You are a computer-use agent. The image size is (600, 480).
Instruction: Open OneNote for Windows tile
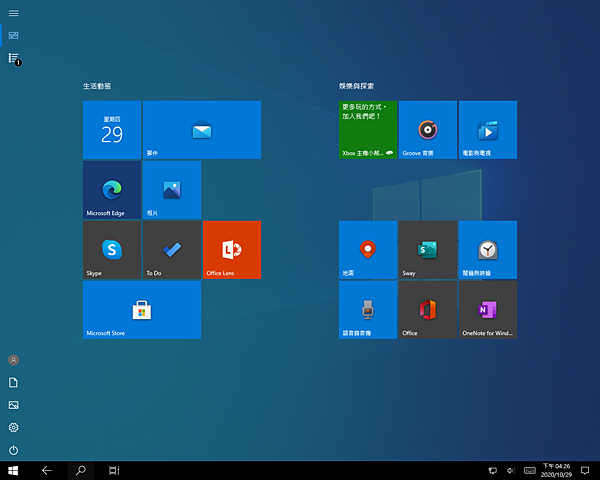pos(488,310)
